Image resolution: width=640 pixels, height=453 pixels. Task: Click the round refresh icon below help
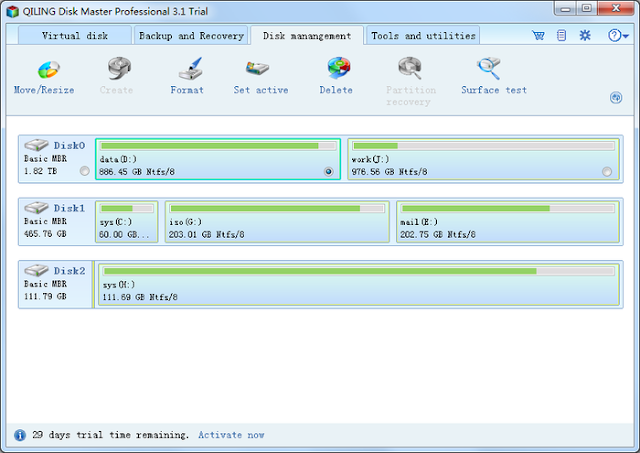pos(616,98)
